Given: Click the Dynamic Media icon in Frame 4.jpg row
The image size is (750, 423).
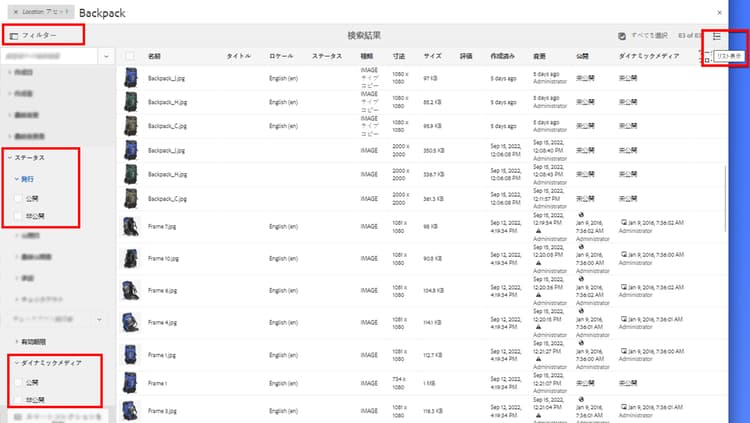Looking at the screenshot, I should [x=623, y=319].
